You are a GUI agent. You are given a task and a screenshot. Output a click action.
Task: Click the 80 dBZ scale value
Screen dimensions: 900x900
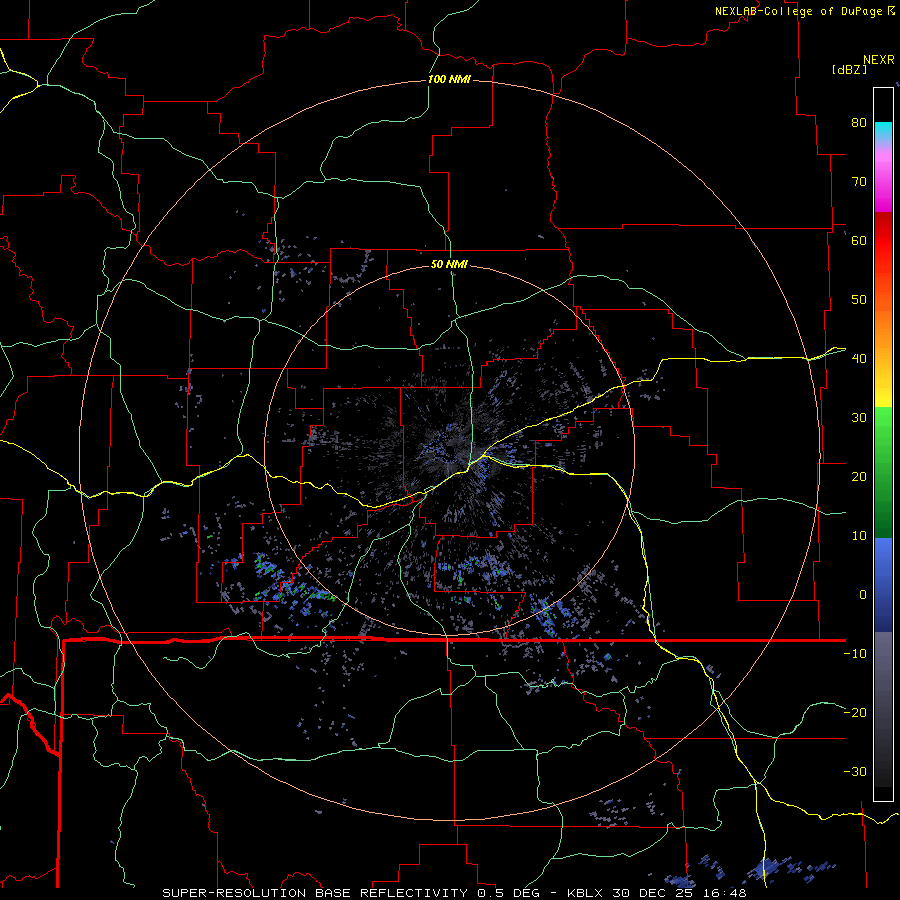coord(859,122)
